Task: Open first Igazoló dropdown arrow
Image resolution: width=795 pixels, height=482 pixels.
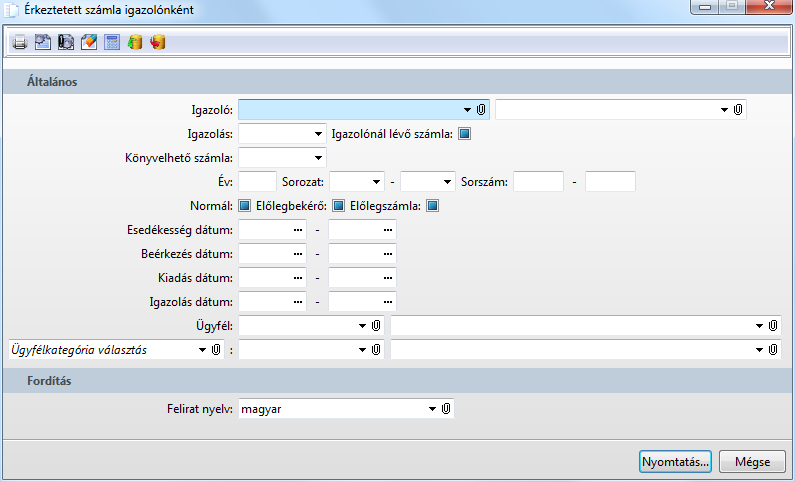Action: (x=467, y=110)
